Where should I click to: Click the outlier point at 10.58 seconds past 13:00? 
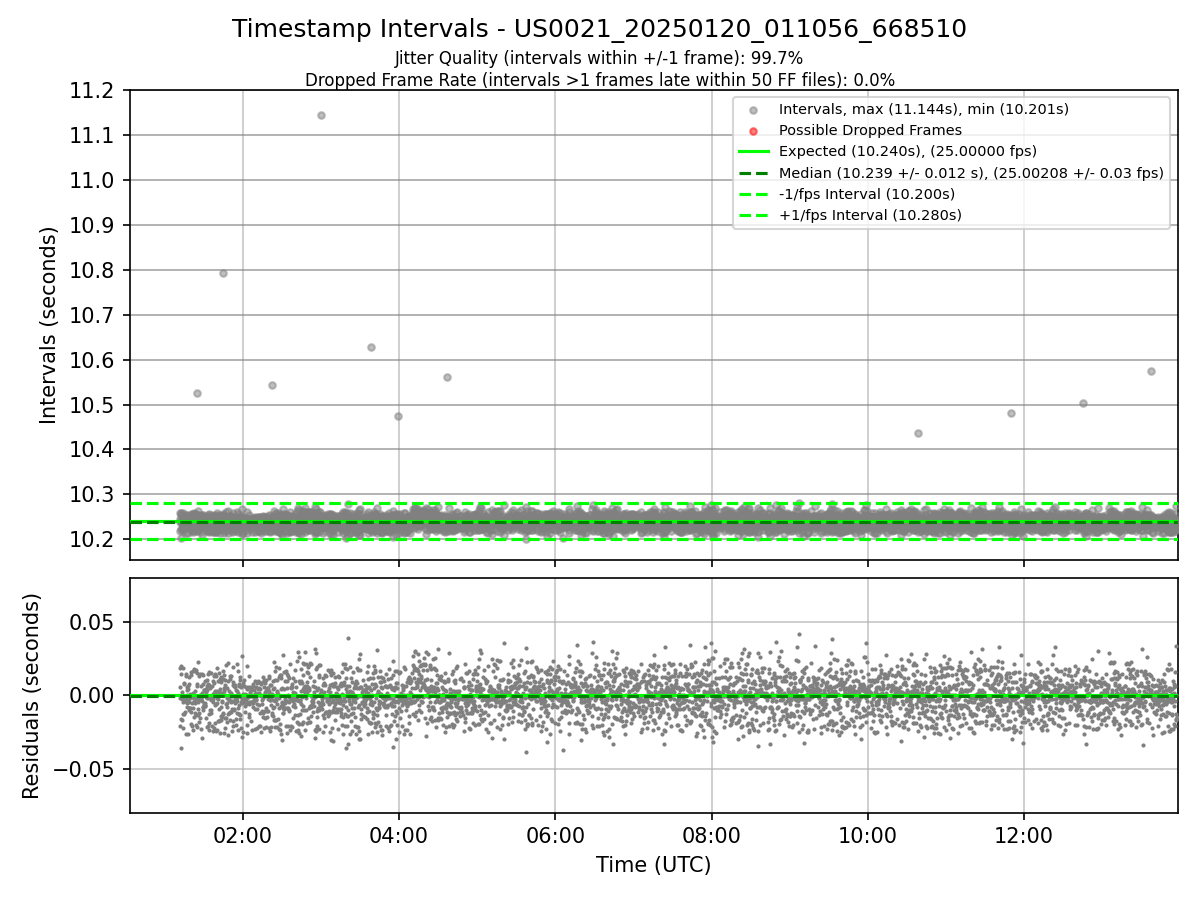coord(1151,371)
